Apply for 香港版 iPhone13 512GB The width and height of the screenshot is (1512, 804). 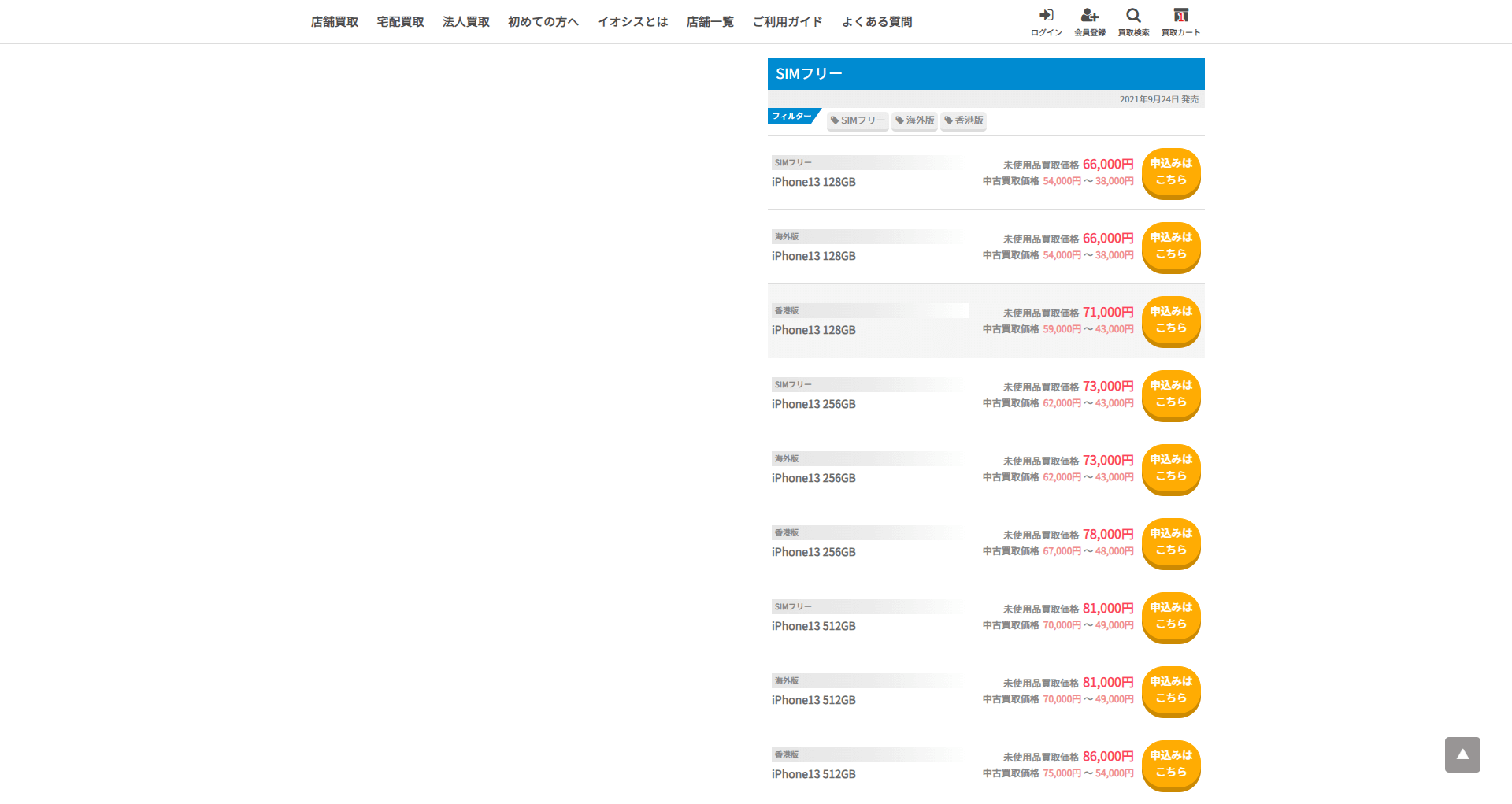tap(1171, 765)
